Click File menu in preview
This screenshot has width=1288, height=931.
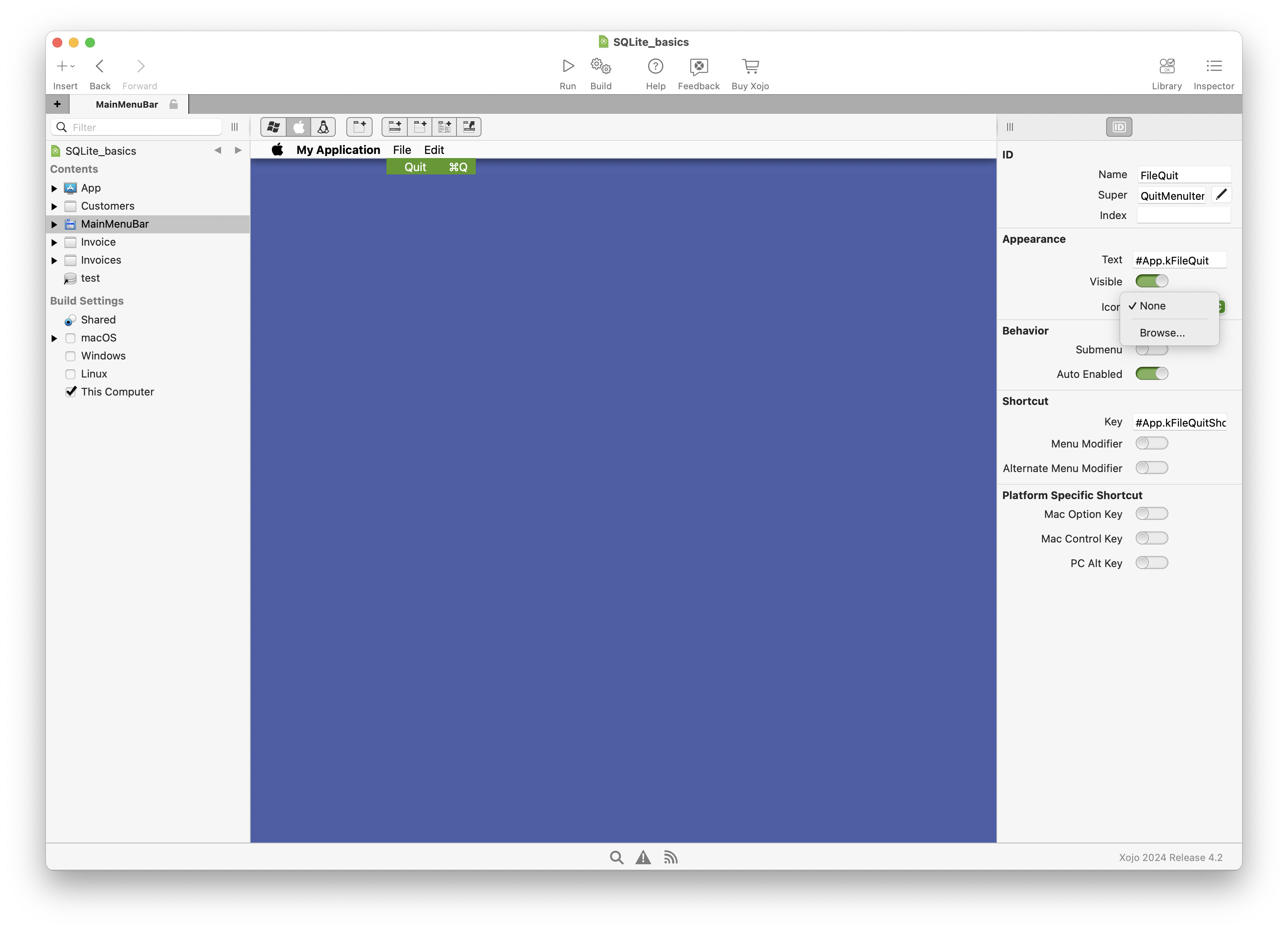click(402, 150)
